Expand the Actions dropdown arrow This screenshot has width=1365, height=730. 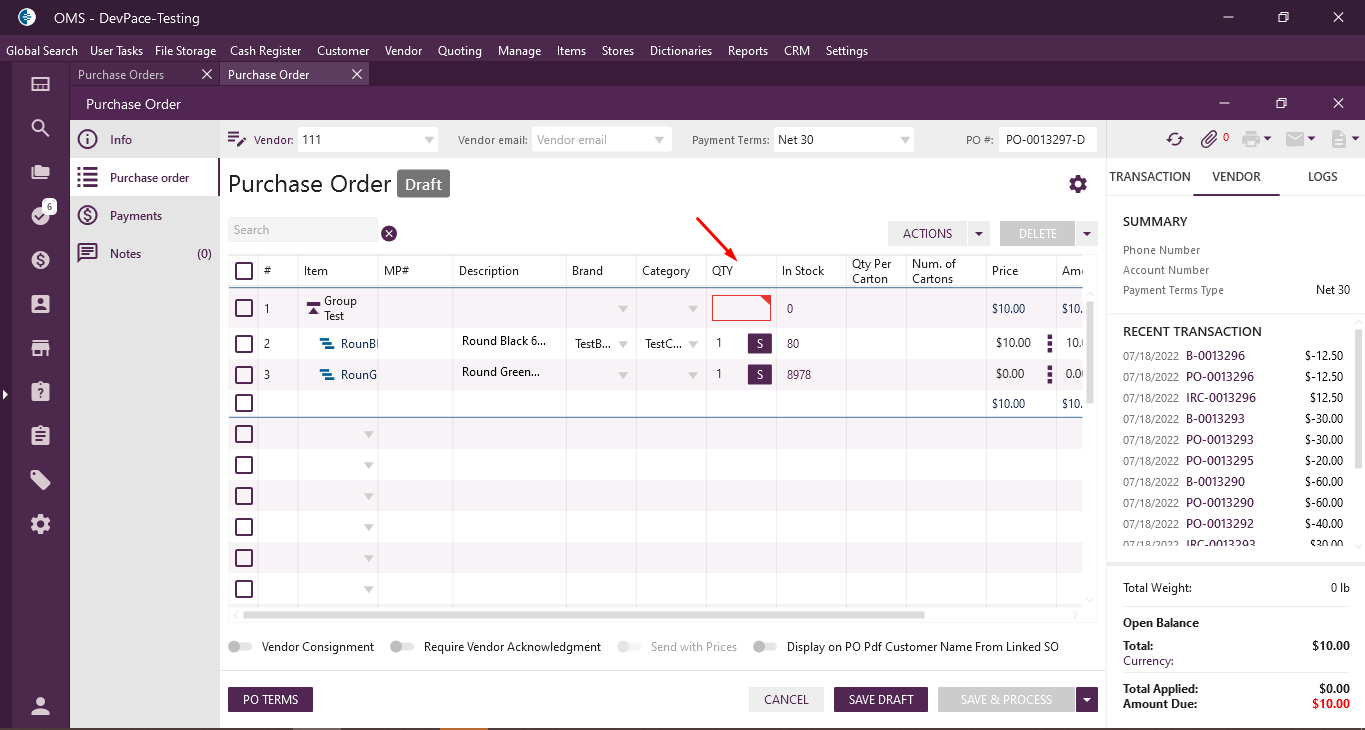coord(978,234)
